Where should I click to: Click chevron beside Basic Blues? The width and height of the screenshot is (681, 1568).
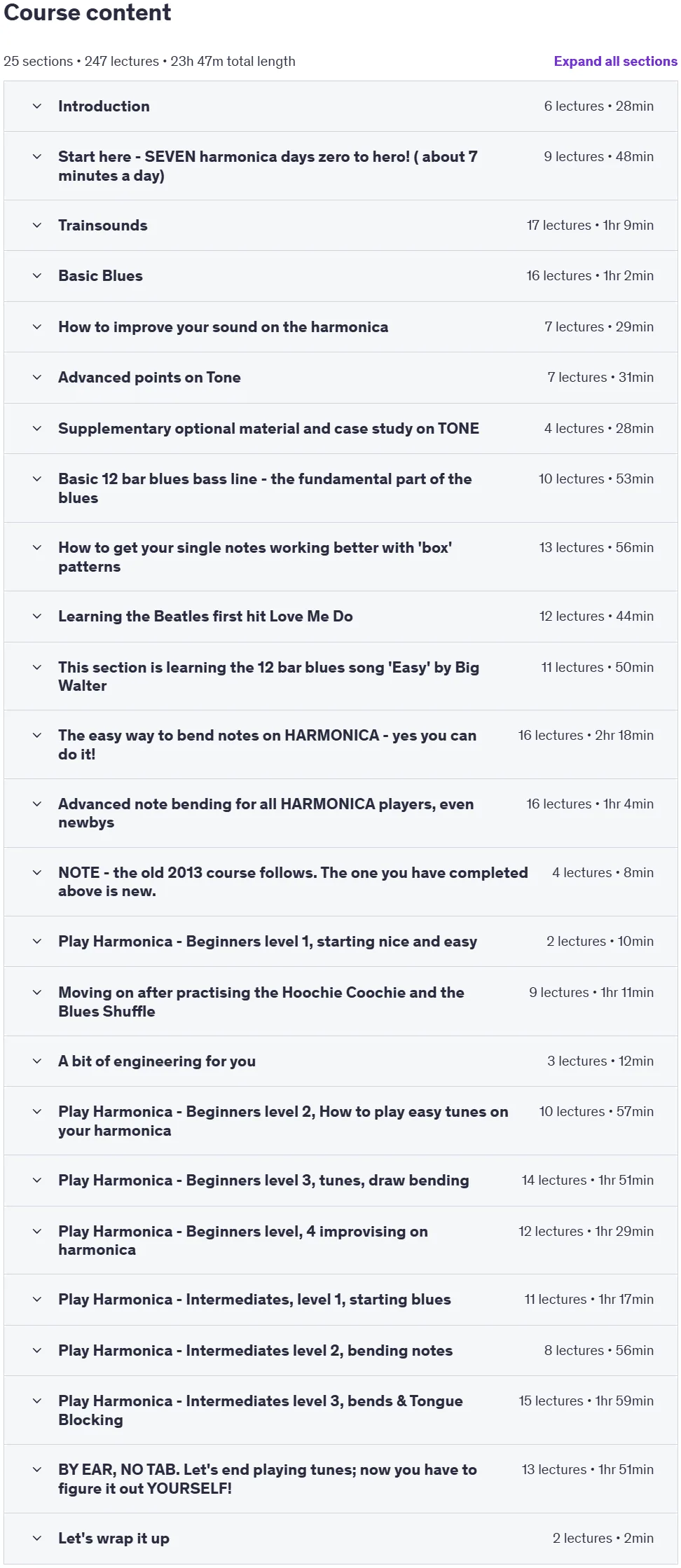tap(37, 276)
